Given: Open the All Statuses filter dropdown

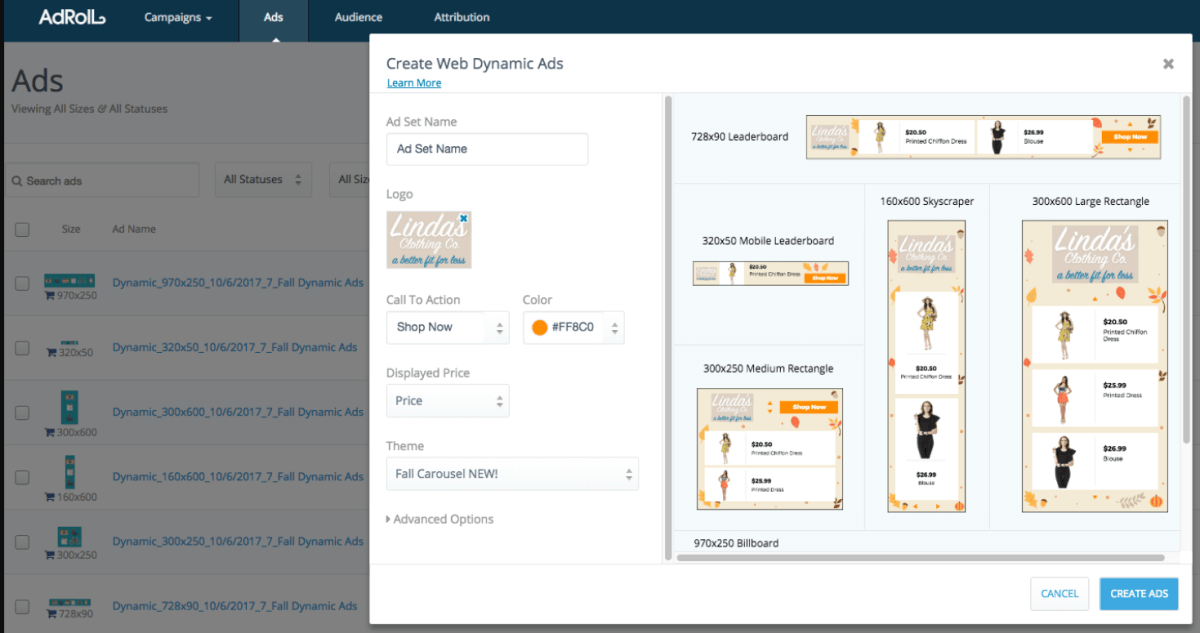Looking at the screenshot, I should pyautogui.click(x=264, y=180).
